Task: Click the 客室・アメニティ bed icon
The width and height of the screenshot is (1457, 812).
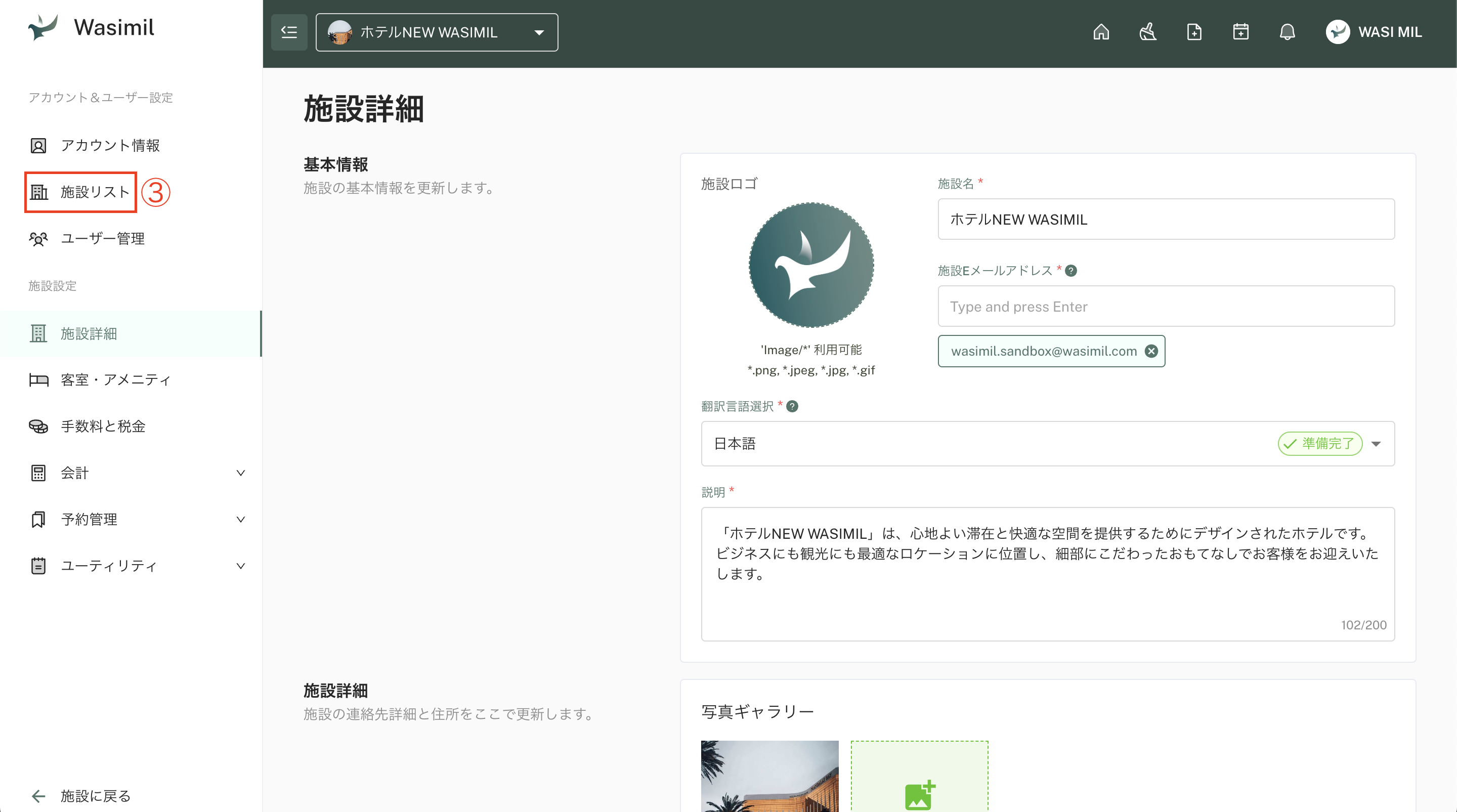Action: pos(38,379)
